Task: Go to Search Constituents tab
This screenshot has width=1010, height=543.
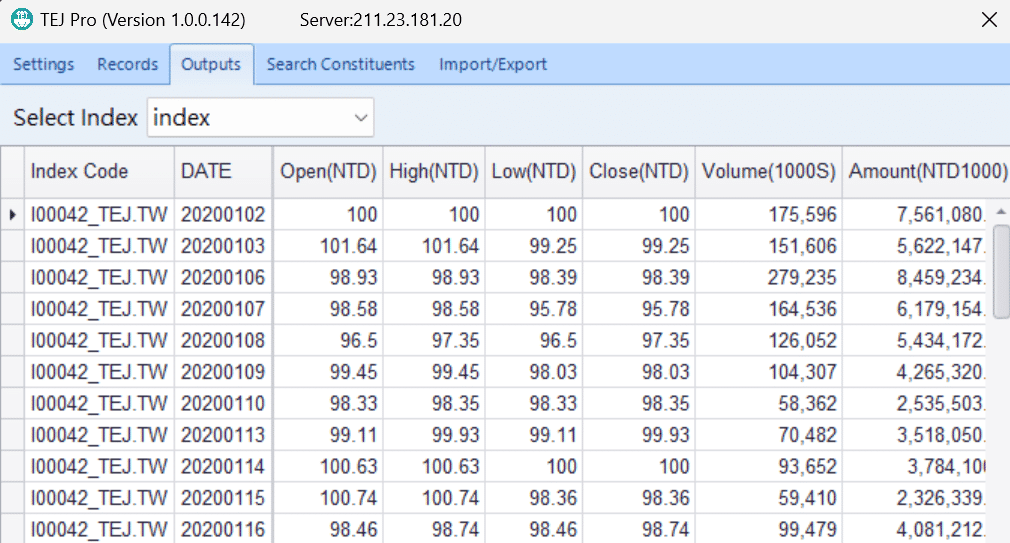Action: point(340,65)
